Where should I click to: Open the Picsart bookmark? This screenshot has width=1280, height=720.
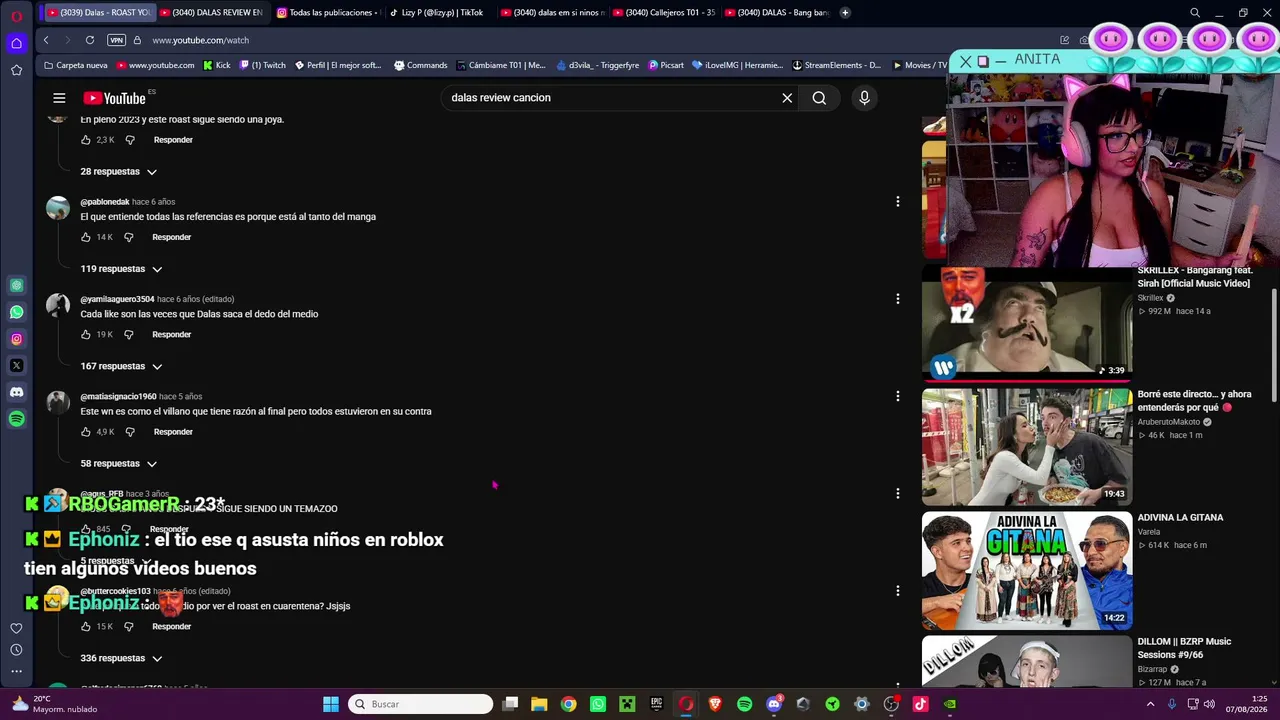[x=666, y=65]
